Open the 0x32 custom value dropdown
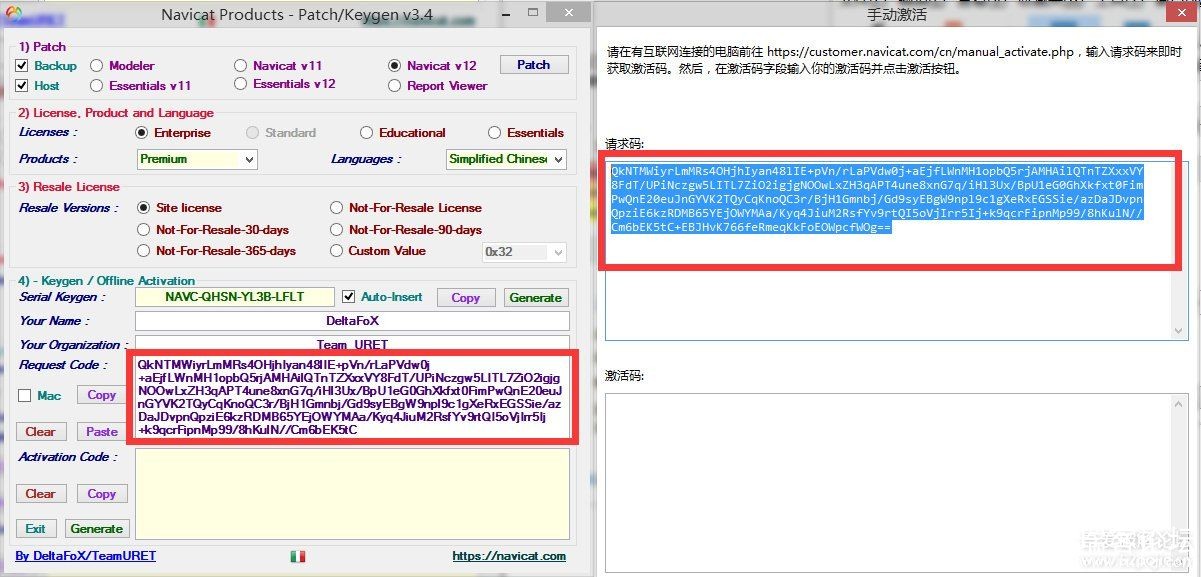Screen dimensions: 1201x577 point(525,252)
